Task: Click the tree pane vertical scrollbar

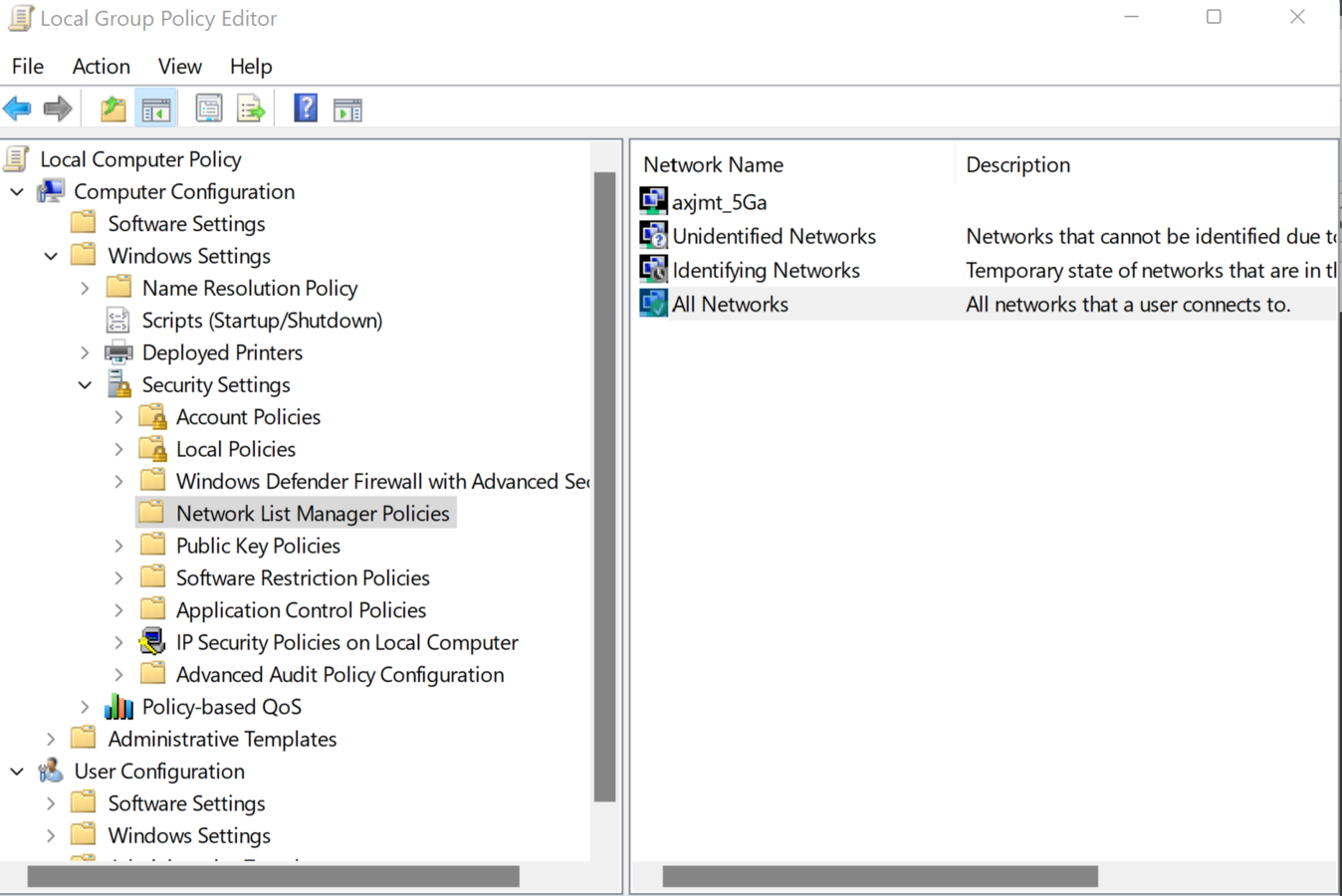Action: click(x=604, y=486)
